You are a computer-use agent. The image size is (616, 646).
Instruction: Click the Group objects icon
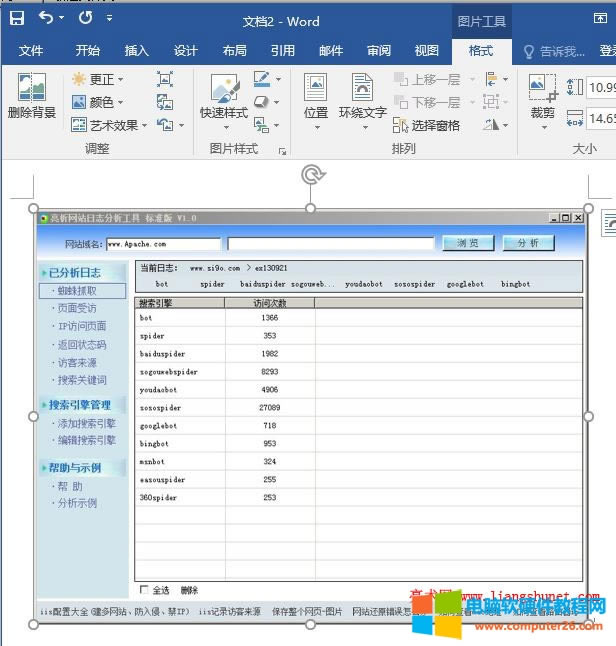[491, 101]
